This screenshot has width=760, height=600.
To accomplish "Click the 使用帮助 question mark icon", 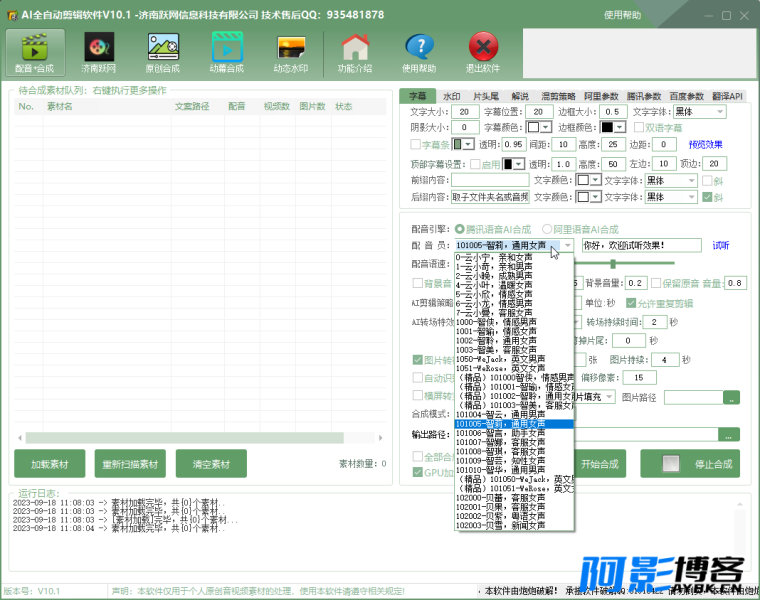I will point(419,52).
